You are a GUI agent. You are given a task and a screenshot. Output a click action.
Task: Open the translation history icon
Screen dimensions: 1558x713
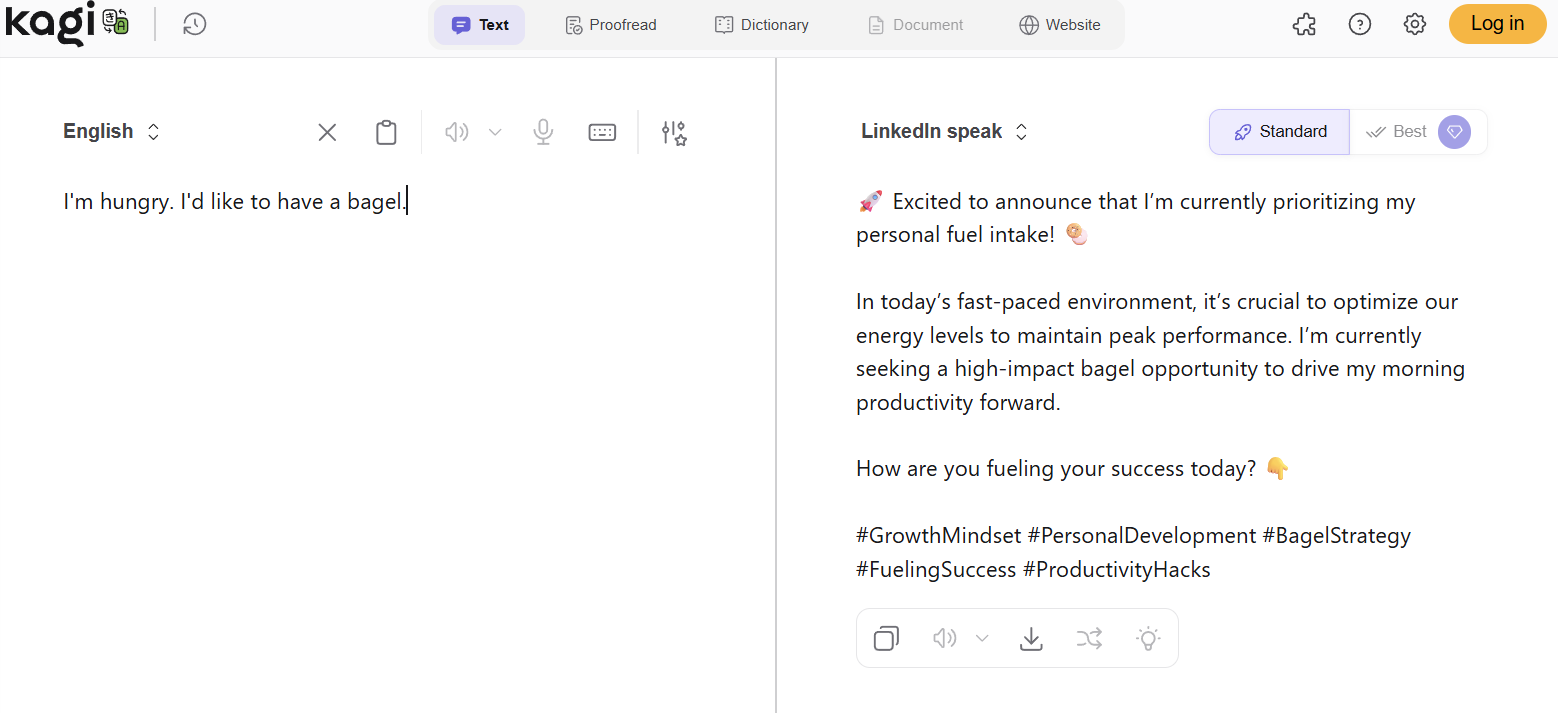(x=195, y=25)
